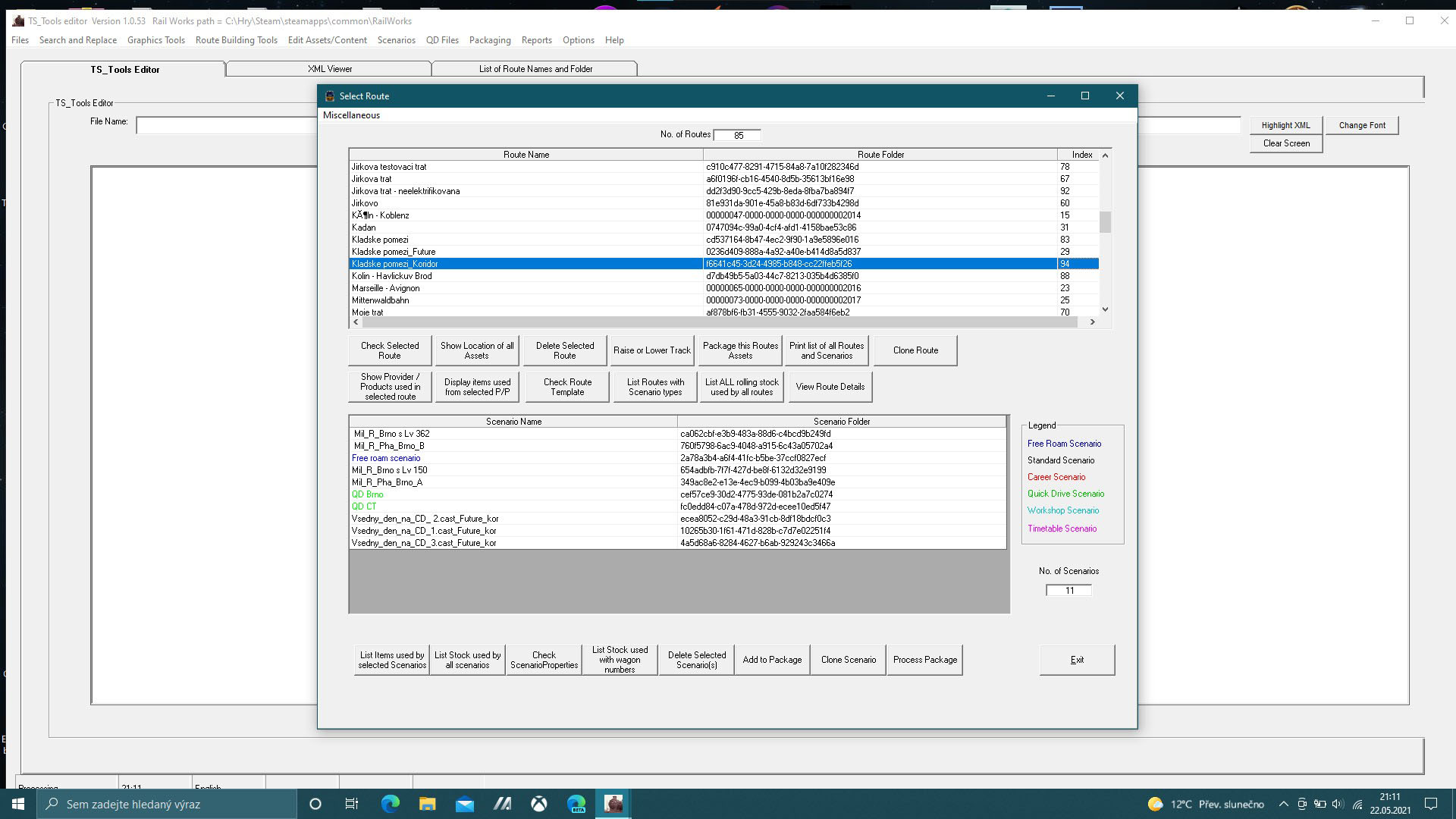1456x819 pixels.
Task: Select the Free roam scenario row
Action: pyautogui.click(x=677, y=458)
